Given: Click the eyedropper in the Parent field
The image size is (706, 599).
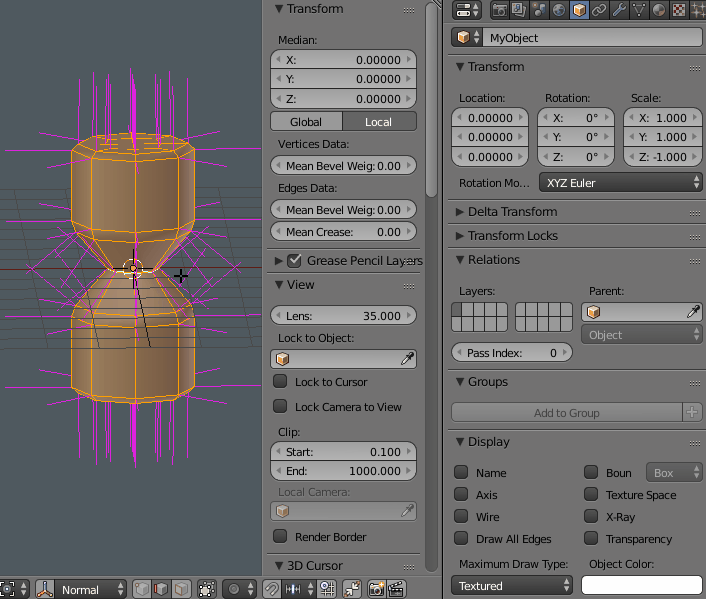Looking at the screenshot, I should point(693,311).
